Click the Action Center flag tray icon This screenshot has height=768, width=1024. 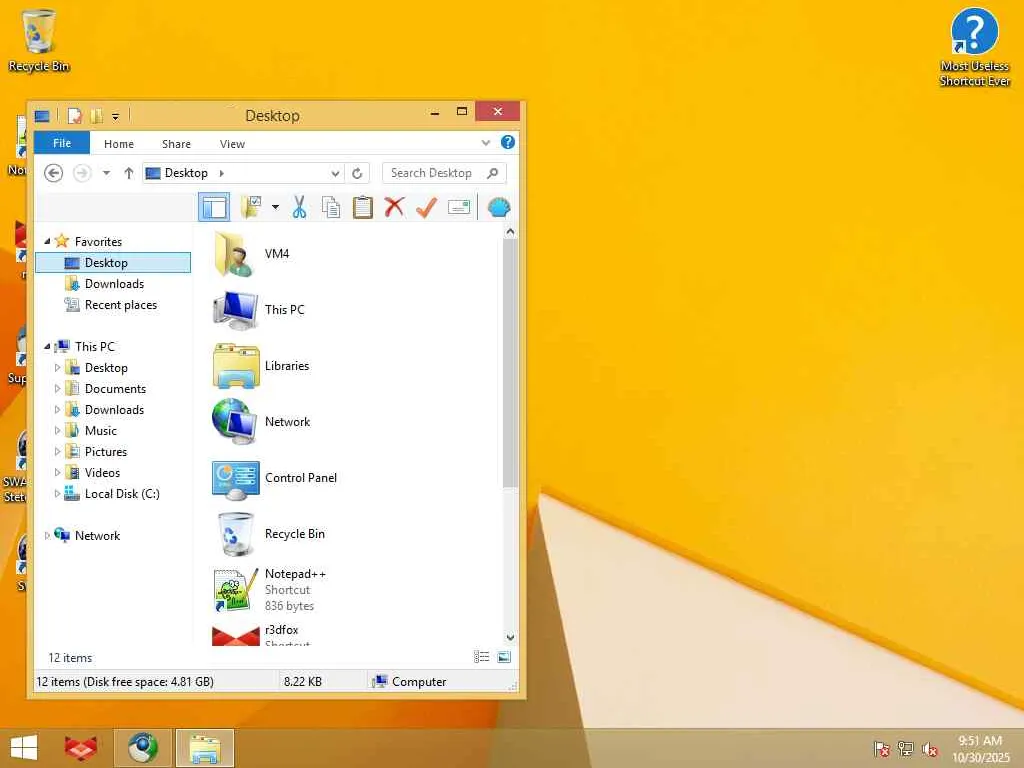tap(882, 749)
